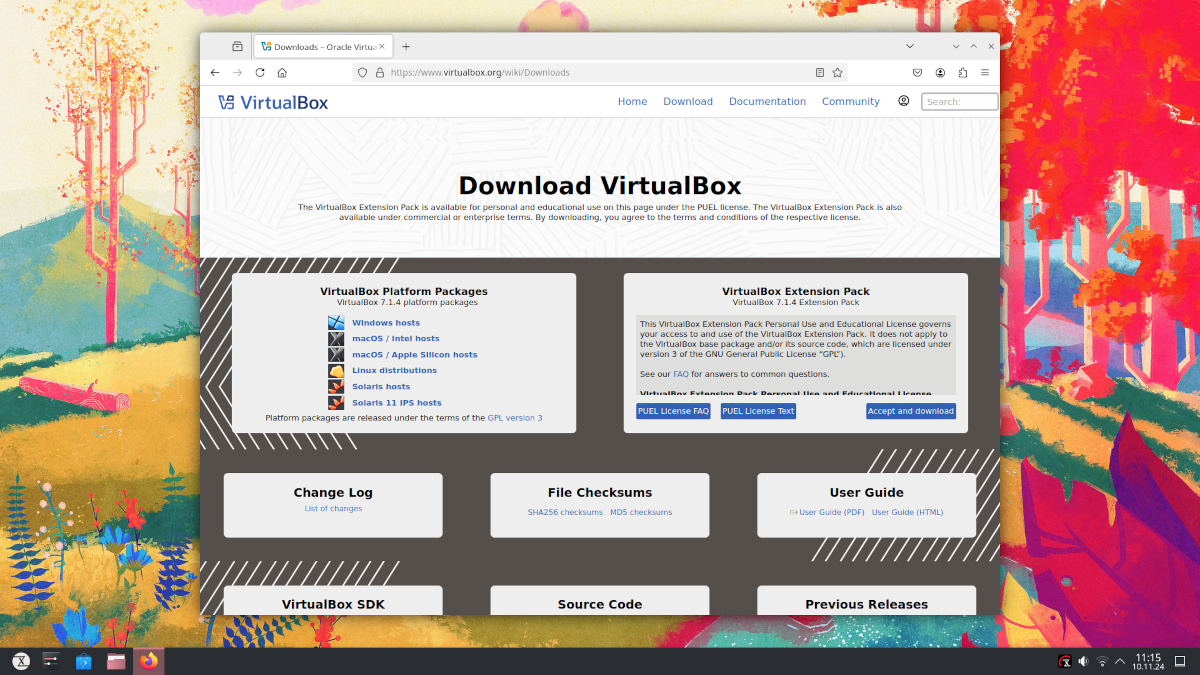Click Accept and download button
Viewport: 1200px width, 675px height.
[911, 411]
